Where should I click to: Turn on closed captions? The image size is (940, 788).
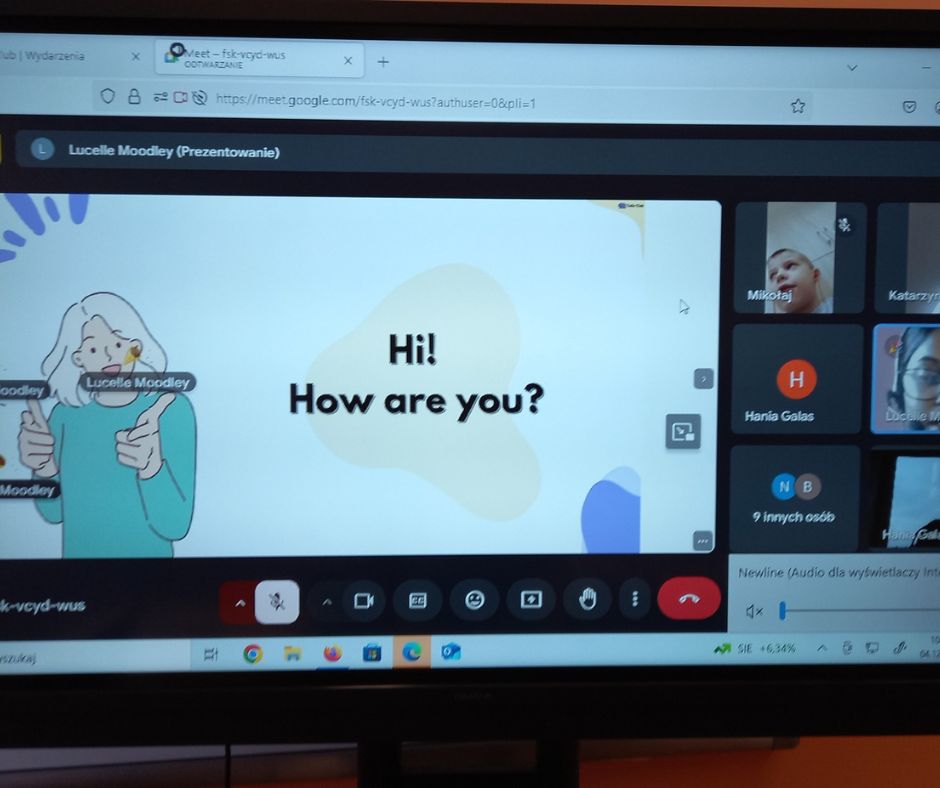point(417,600)
